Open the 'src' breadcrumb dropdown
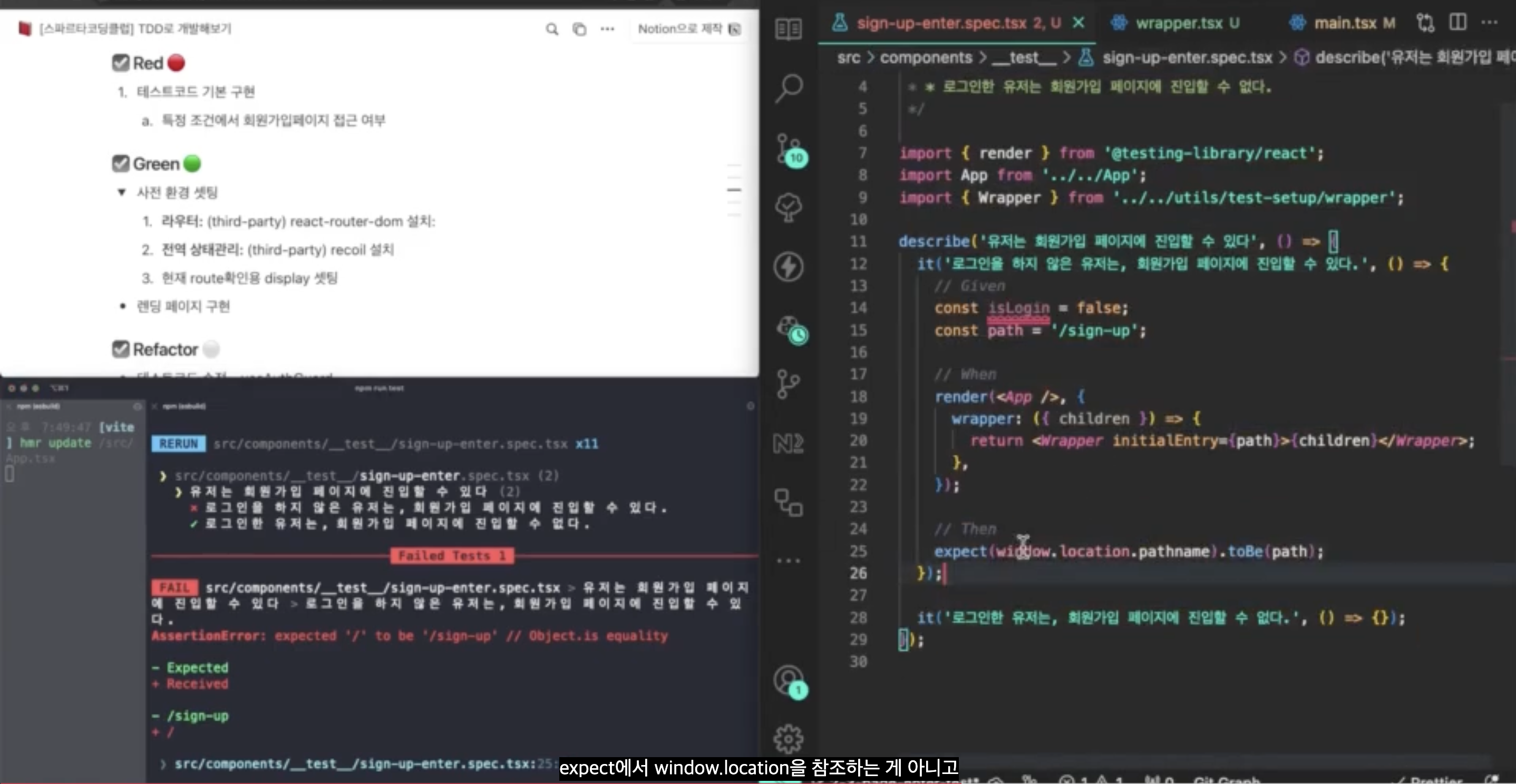The height and width of the screenshot is (784, 1516). [x=849, y=57]
